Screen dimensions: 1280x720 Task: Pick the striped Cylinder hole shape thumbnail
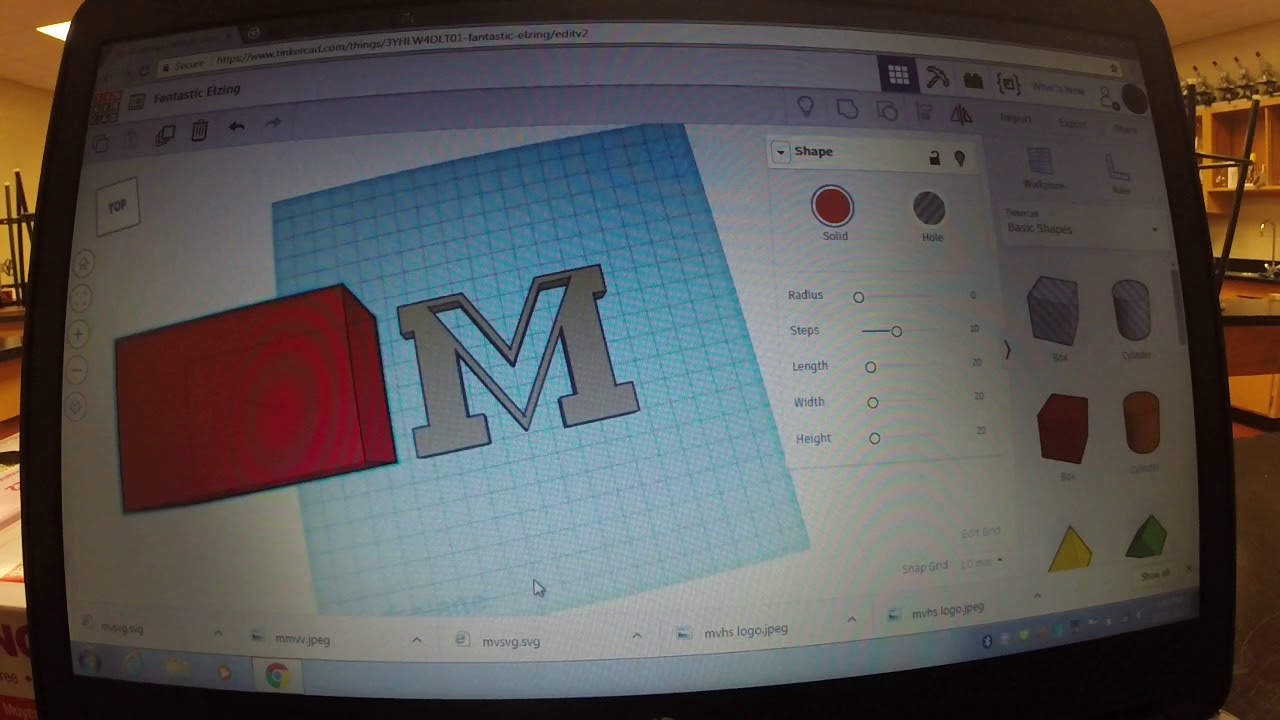click(x=1133, y=311)
